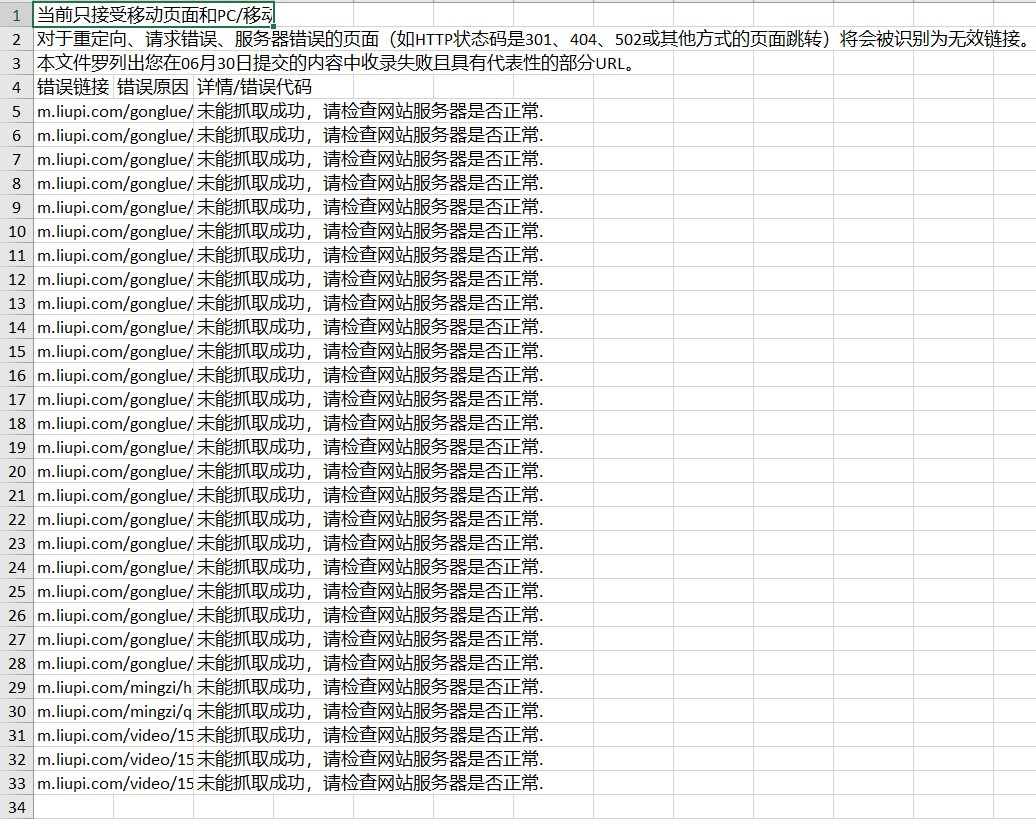
Task: Select row header 26
Action: click(x=17, y=614)
